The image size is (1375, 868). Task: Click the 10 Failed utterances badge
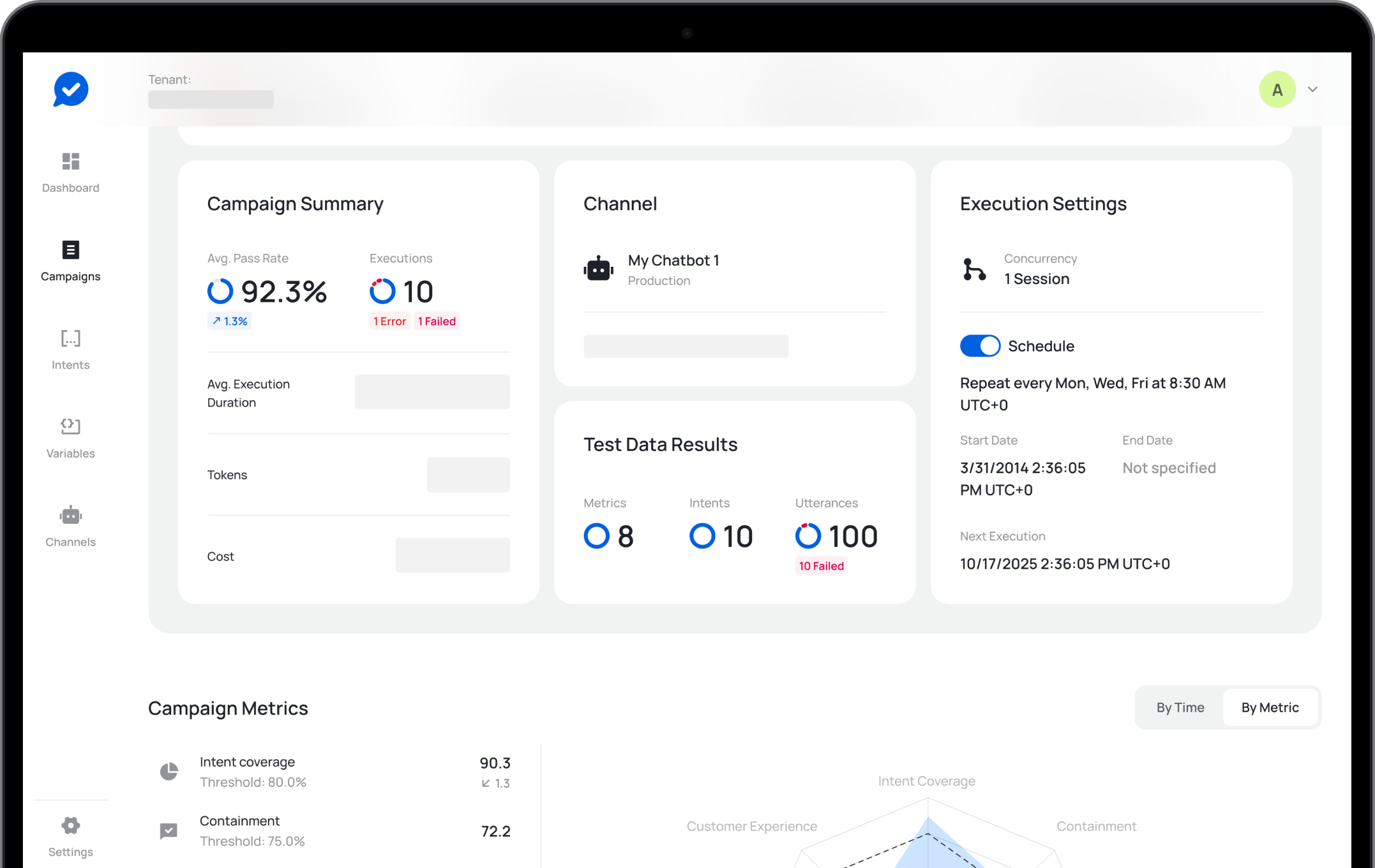tap(821, 566)
